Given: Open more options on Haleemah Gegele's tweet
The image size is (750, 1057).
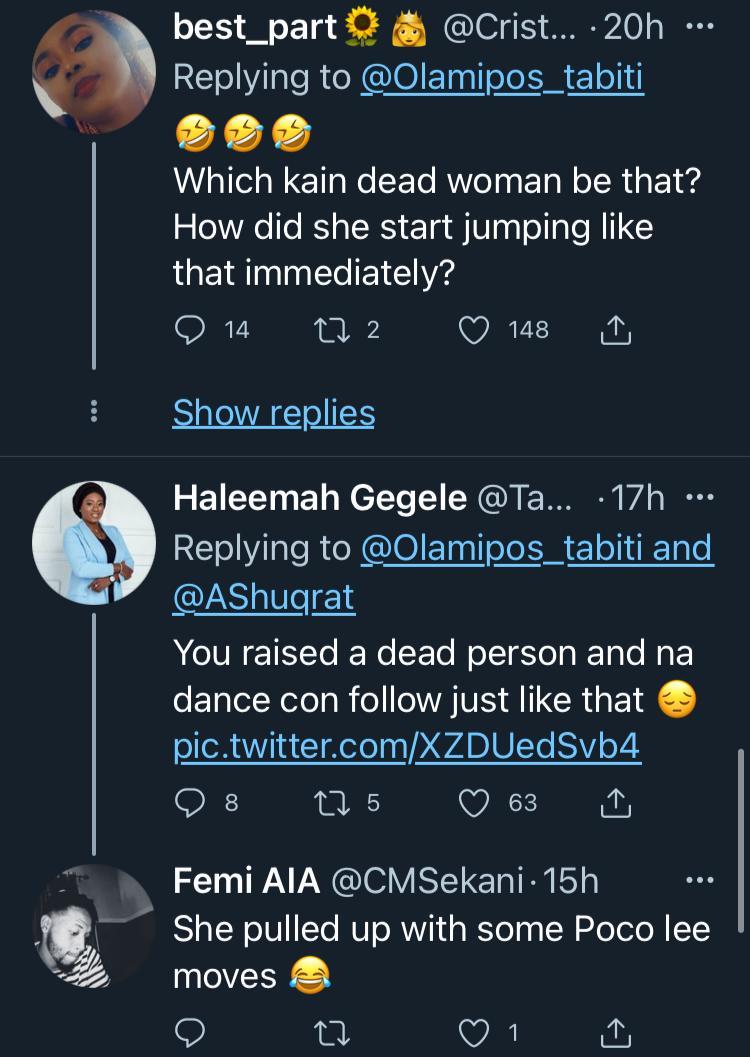Looking at the screenshot, I should 699,497.
